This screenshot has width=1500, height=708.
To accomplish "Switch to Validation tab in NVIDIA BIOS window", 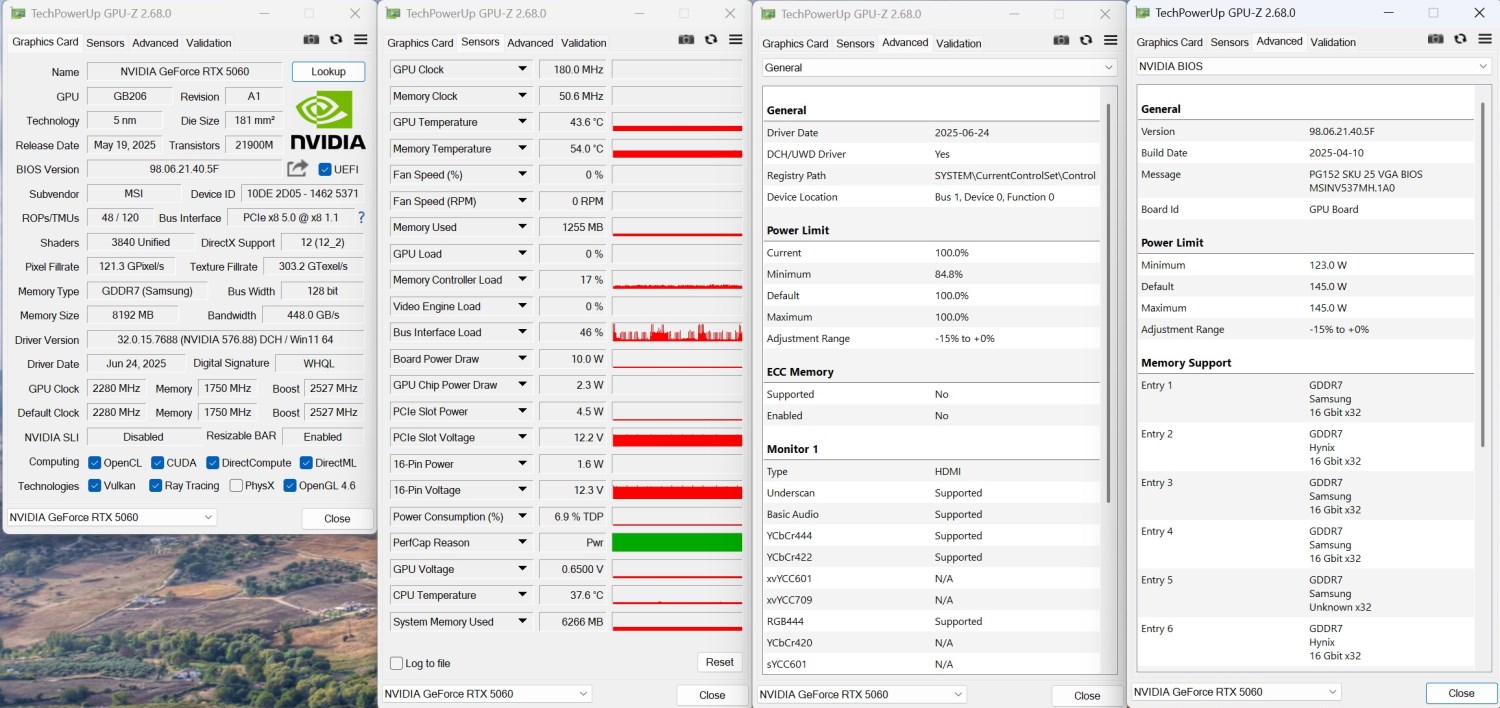I will (1333, 42).
